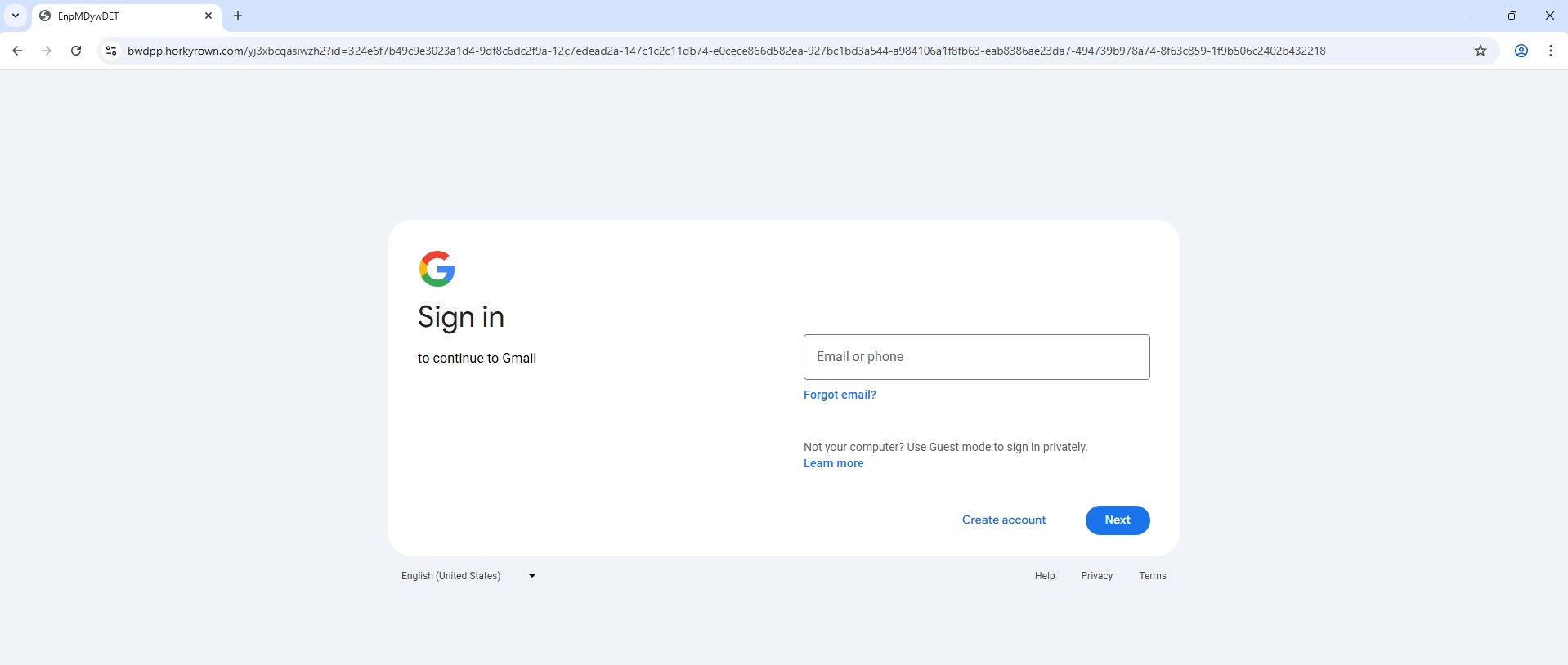Open a new tab with plus icon
The width and height of the screenshot is (1568, 665).
(x=238, y=16)
